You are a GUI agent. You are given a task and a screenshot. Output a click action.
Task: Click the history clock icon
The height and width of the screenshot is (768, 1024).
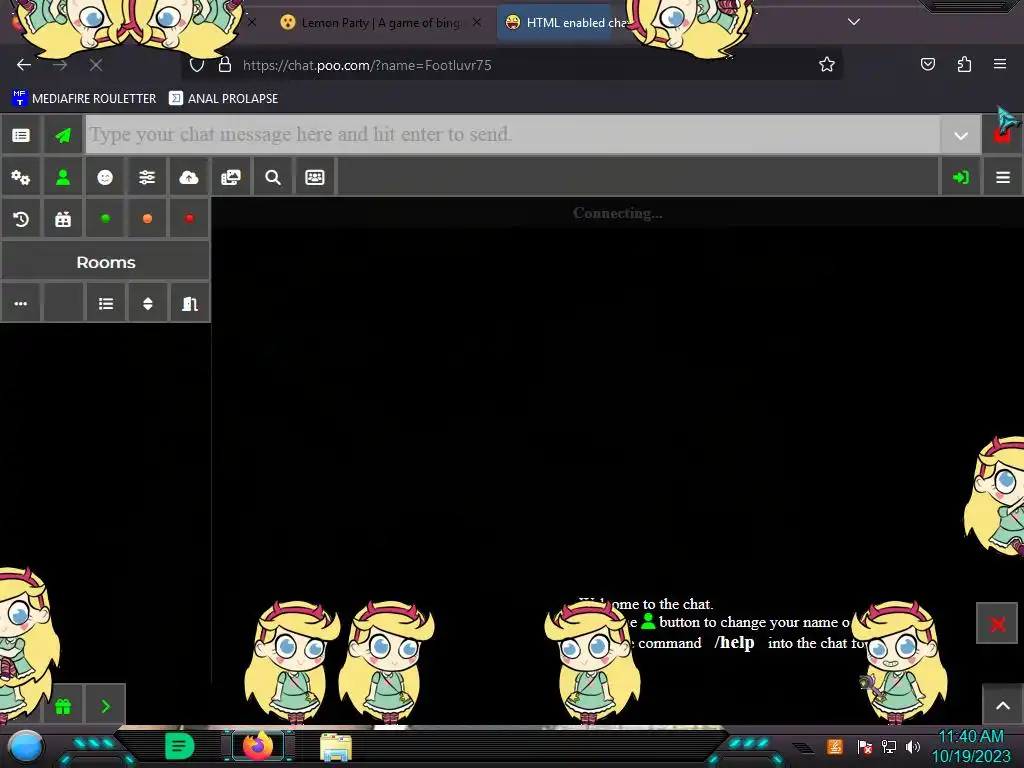click(x=21, y=219)
